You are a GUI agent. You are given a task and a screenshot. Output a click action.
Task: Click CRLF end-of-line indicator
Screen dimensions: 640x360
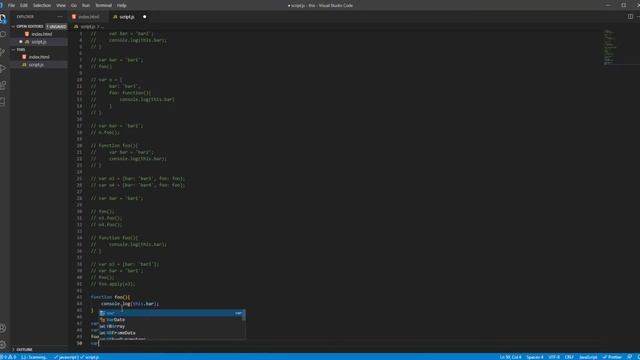coord(569,357)
